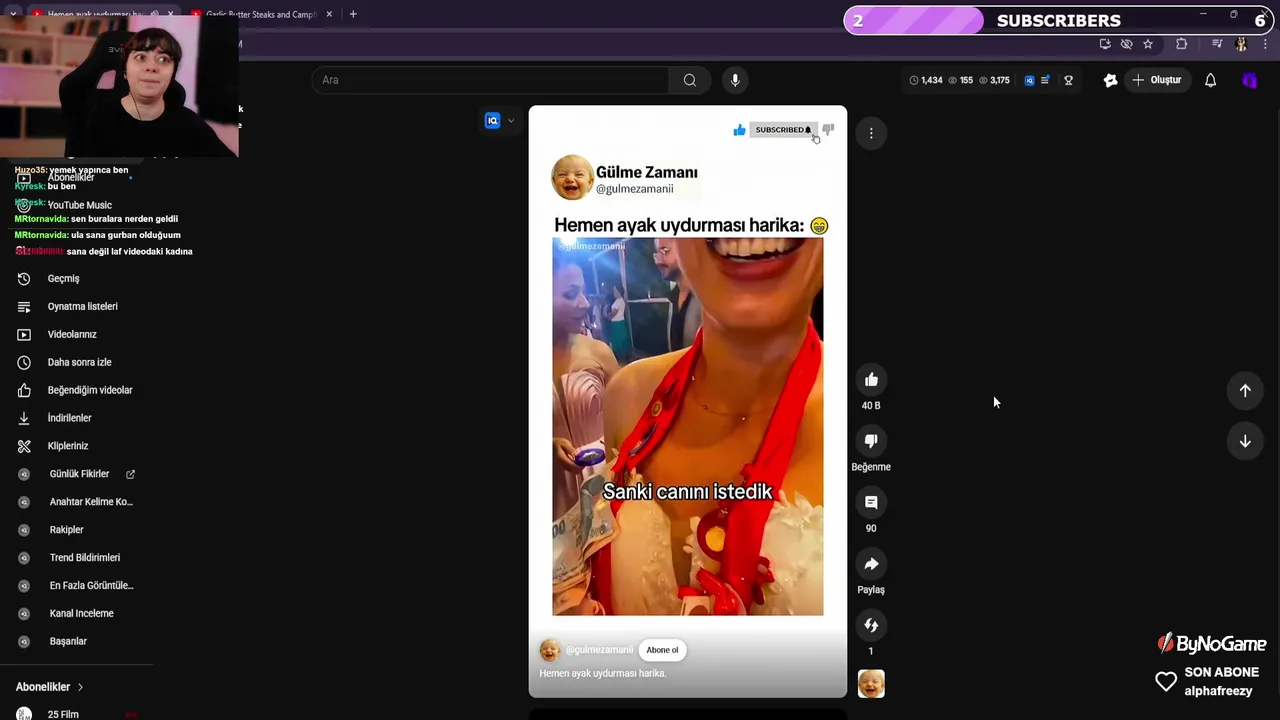The width and height of the screenshot is (1280, 720).
Task: Open Geçmiş history in sidebar
Action: 63,279
